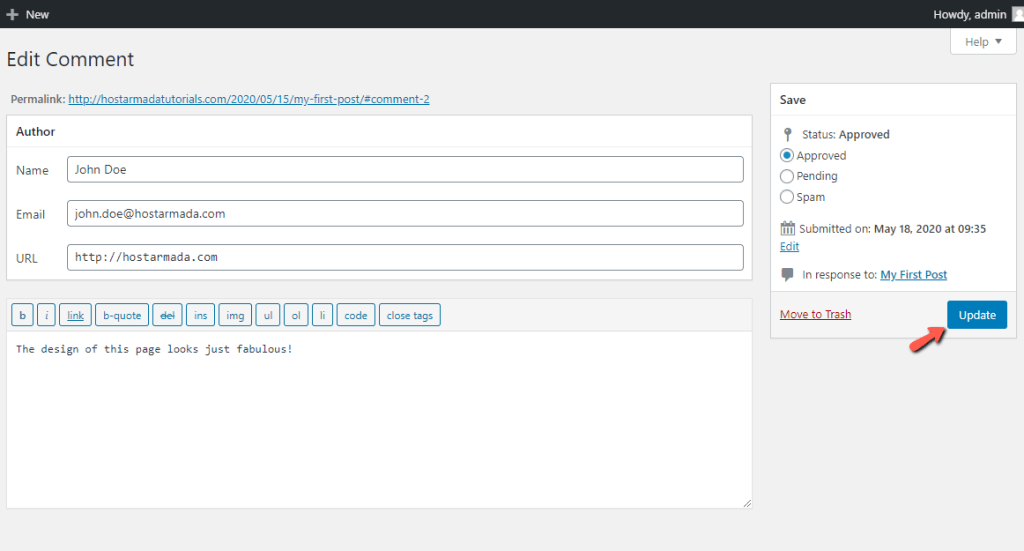Mark the comment as Spam

(787, 197)
